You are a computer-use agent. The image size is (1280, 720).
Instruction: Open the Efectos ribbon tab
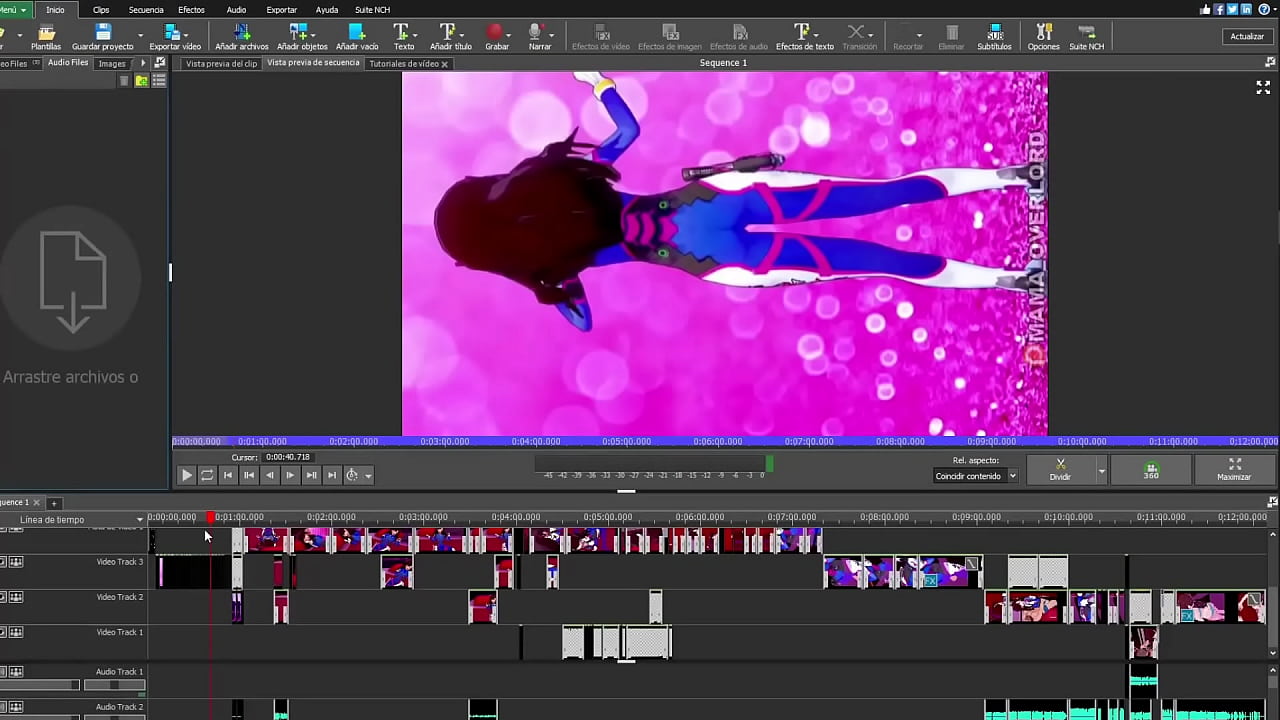(x=191, y=9)
